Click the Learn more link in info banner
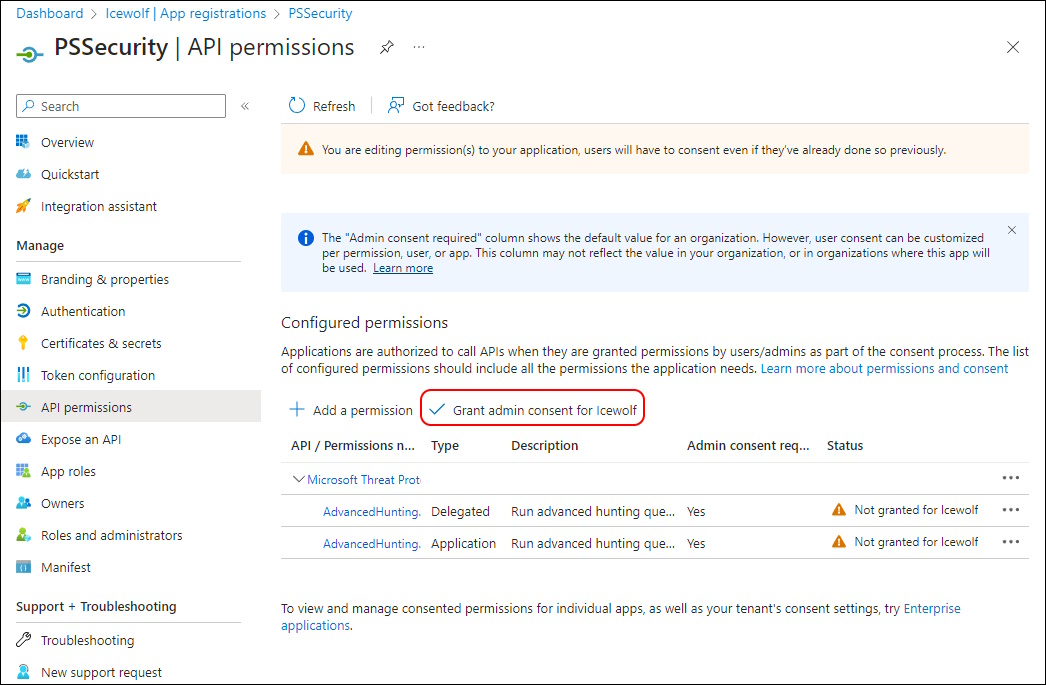This screenshot has width=1046, height=685. point(403,267)
